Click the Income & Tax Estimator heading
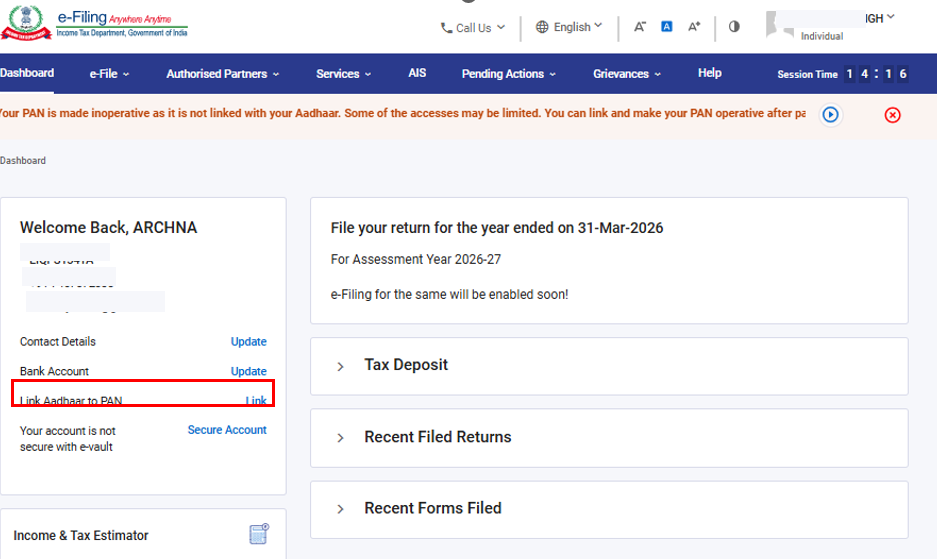Image resolution: width=937 pixels, height=559 pixels. coord(81,536)
